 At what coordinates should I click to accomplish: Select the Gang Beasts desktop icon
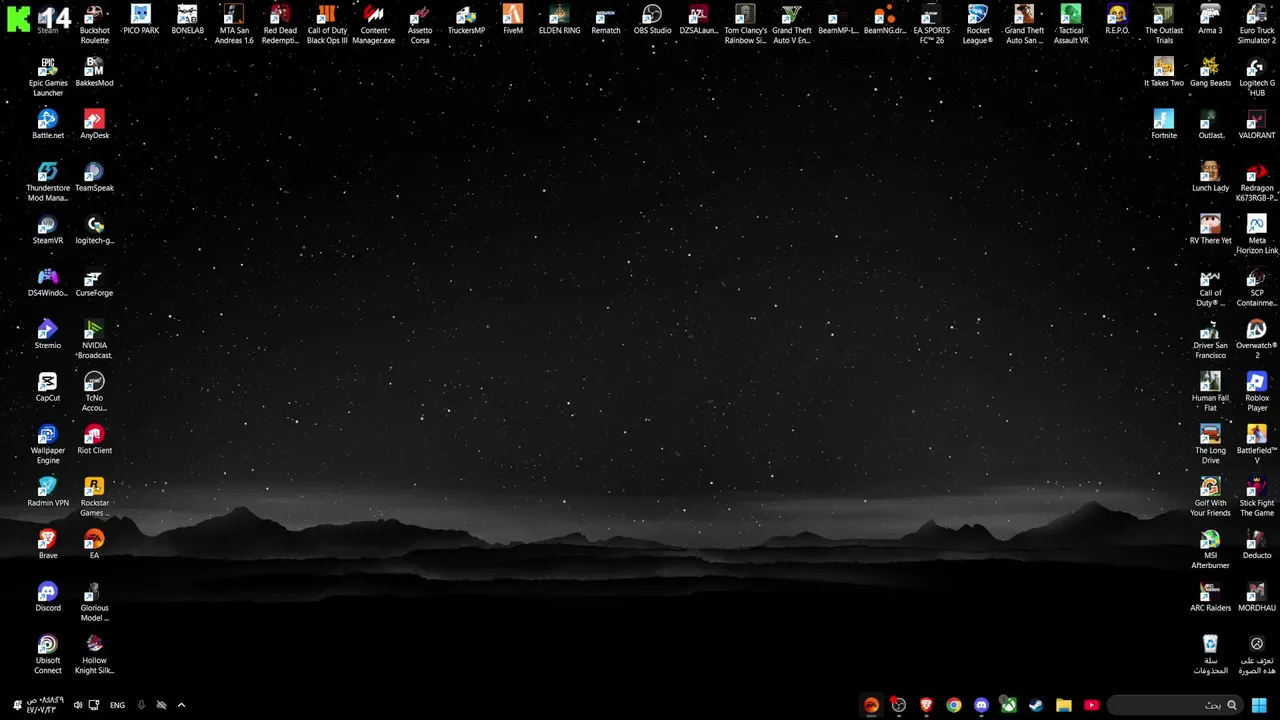click(x=1210, y=72)
